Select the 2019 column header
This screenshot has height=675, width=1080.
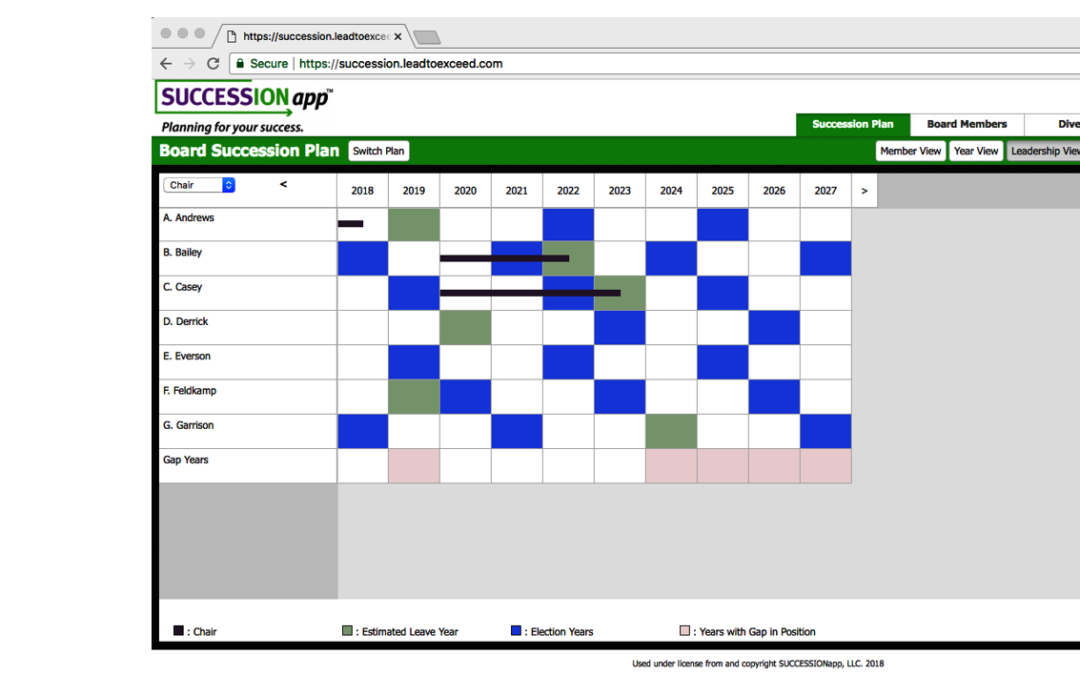(x=414, y=191)
